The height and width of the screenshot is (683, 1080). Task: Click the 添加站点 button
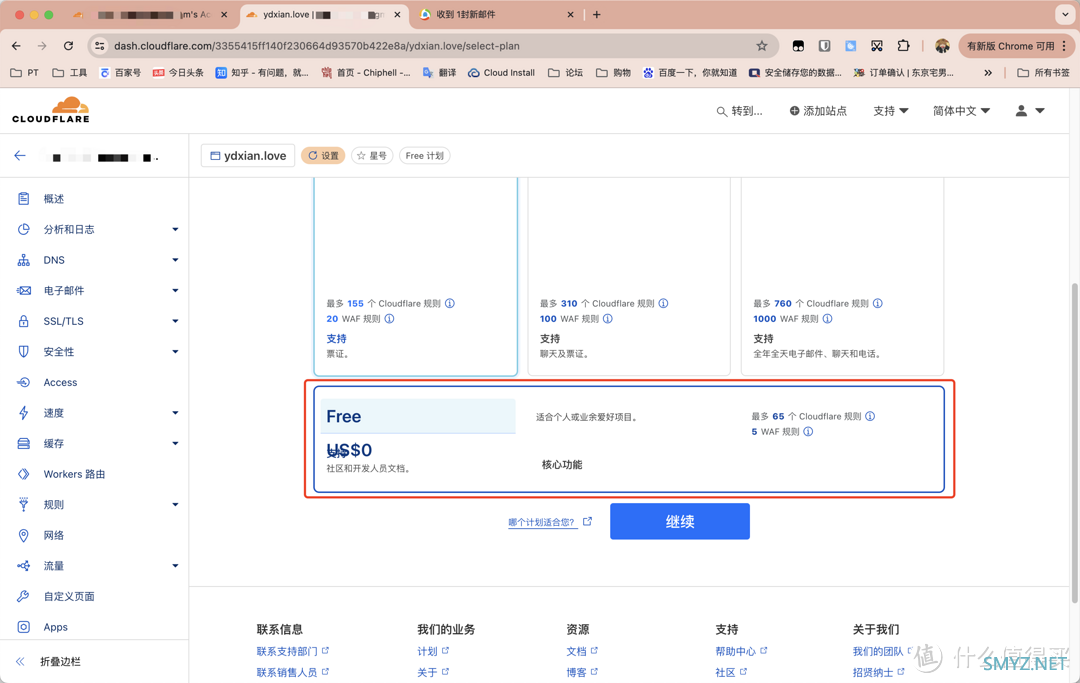(x=818, y=111)
